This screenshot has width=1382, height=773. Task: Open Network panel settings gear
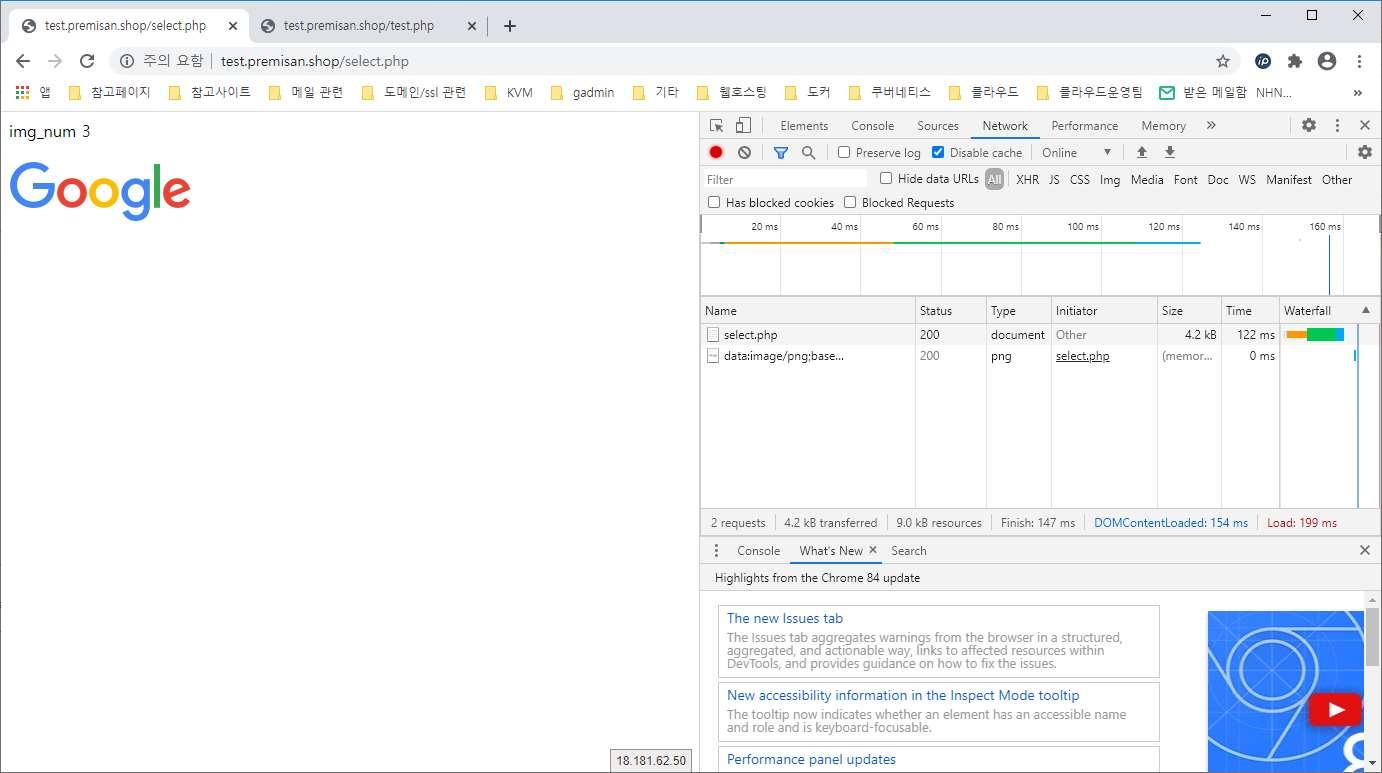(x=1365, y=152)
